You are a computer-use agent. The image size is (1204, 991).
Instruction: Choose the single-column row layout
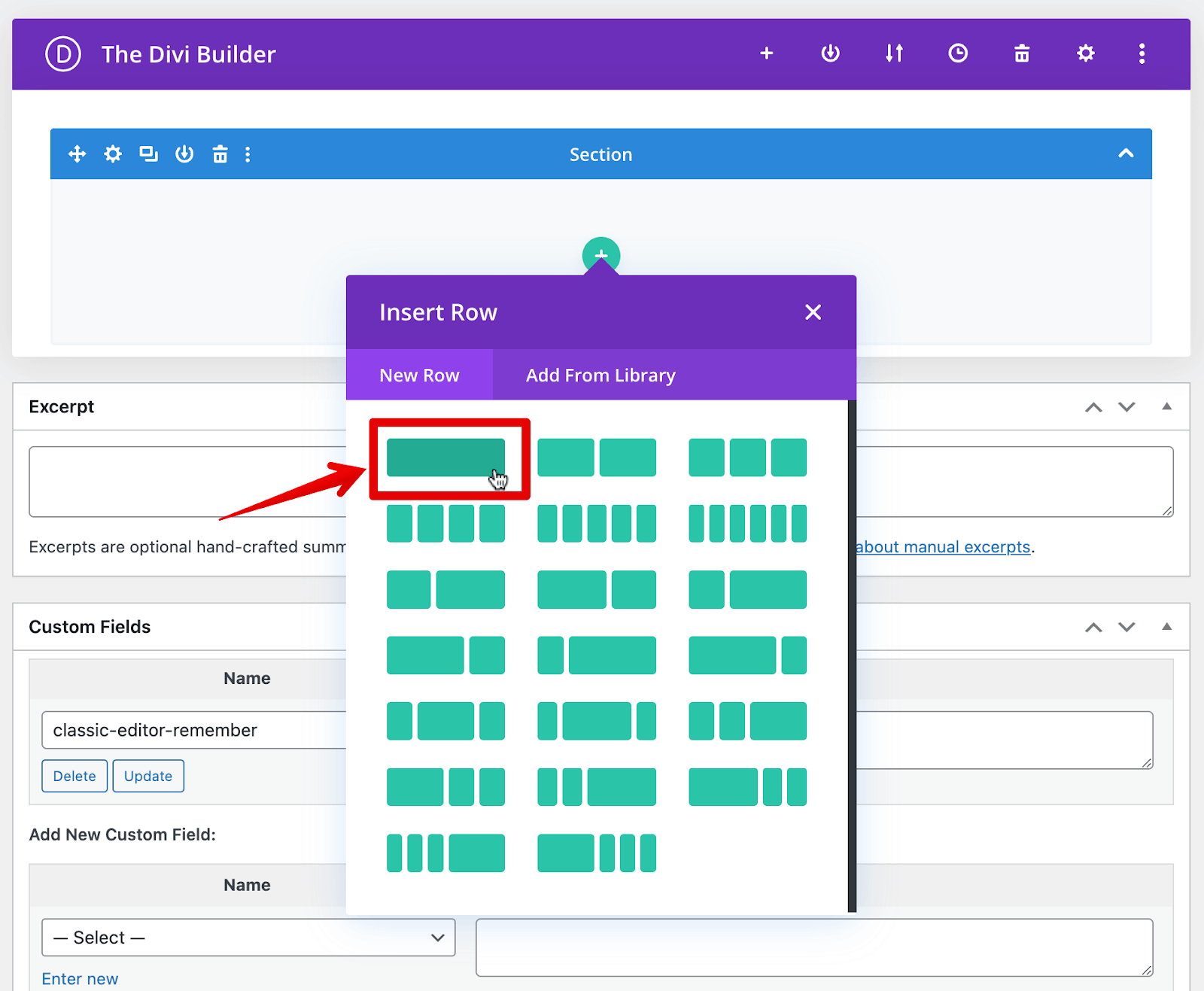[x=445, y=458]
